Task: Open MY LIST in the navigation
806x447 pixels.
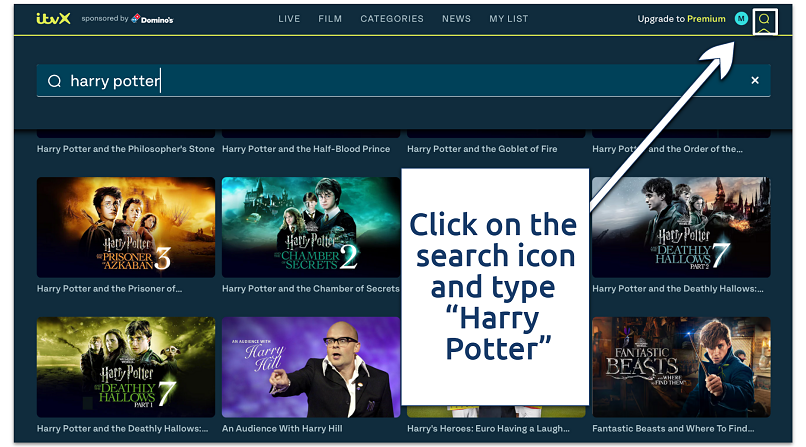Action: coord(508,19)
